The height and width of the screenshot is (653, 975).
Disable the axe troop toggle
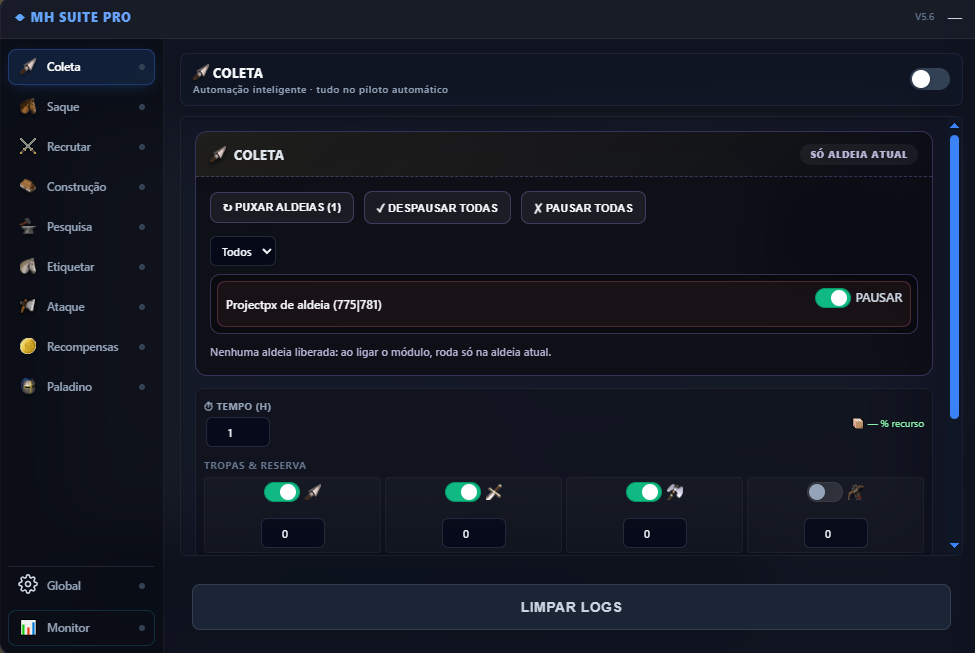pos(644,492)
